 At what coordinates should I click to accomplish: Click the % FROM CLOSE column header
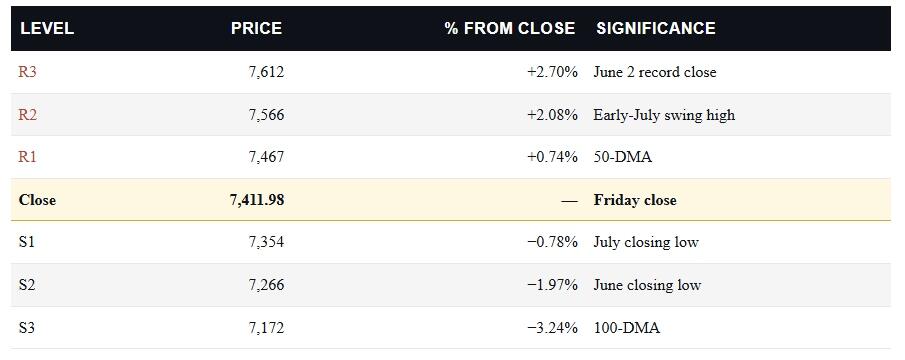pyautogui.click(x=510, y=28)
